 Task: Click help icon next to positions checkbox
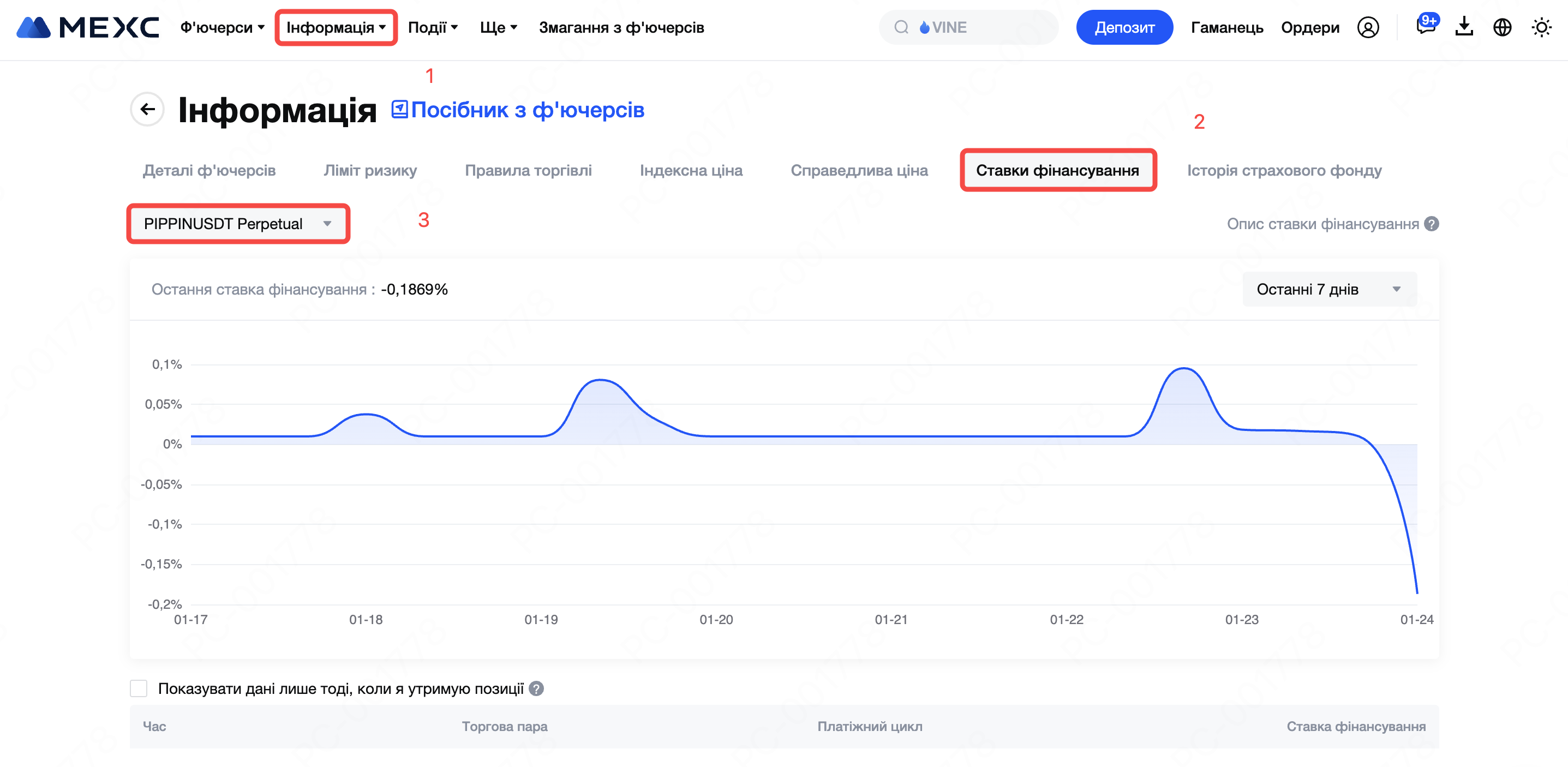click(x=536, y=688)
